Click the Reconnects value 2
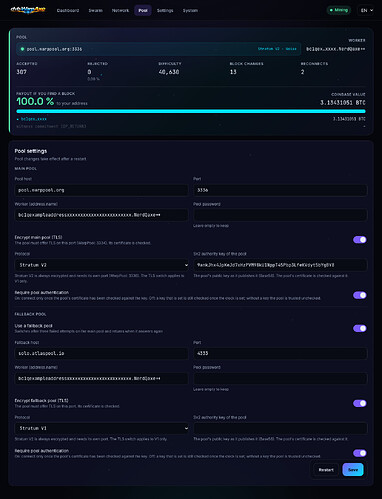The image size is (382, 499). (302, 72)
